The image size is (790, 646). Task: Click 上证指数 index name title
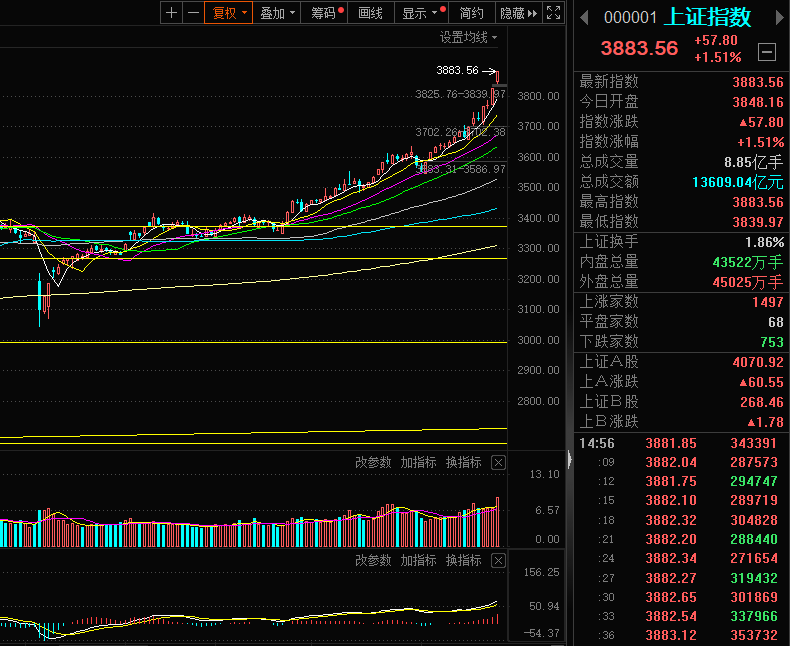click(x=707, y=18)
